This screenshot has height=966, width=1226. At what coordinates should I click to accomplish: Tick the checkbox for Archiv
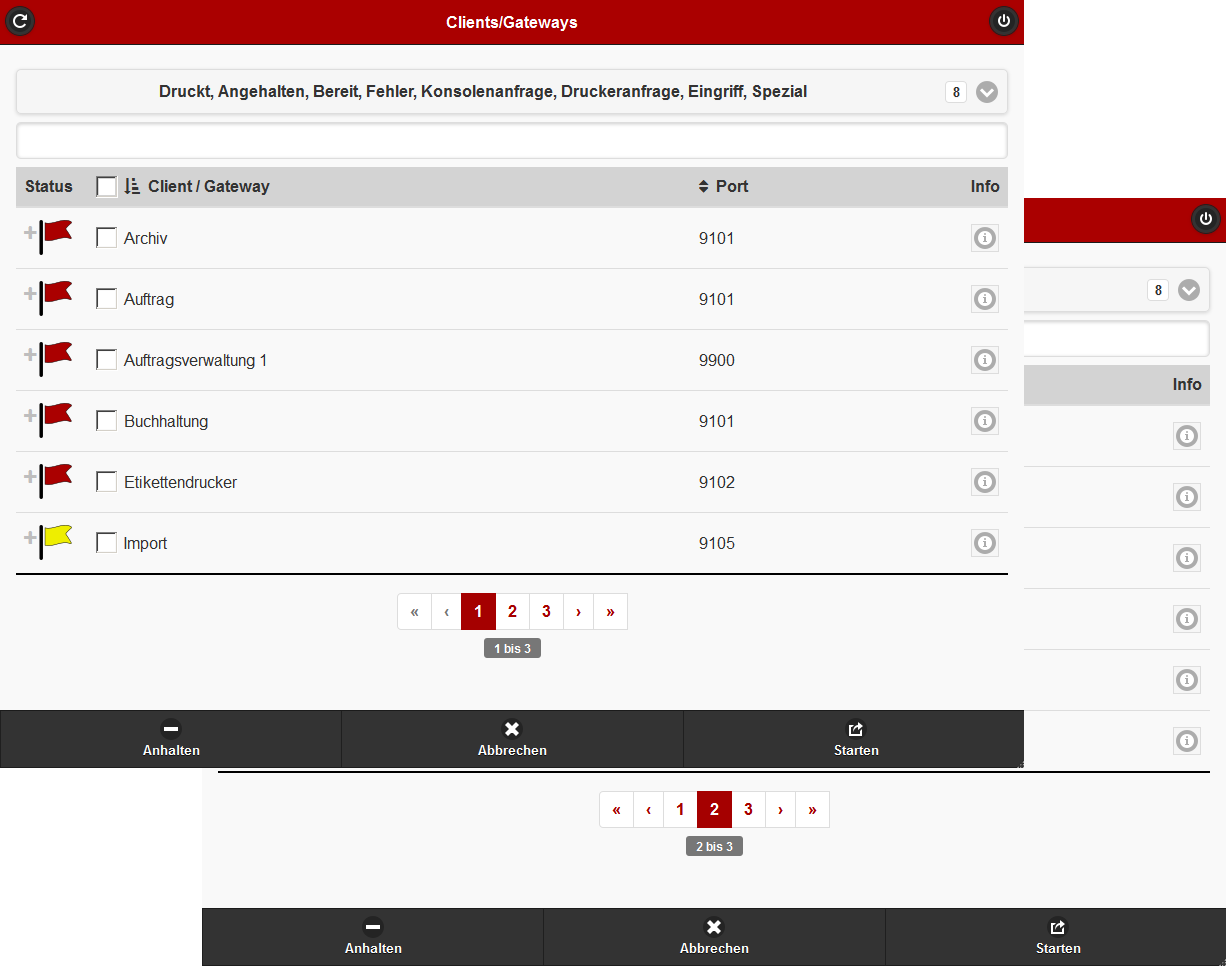pyautogui.click(x=106, y=238)
